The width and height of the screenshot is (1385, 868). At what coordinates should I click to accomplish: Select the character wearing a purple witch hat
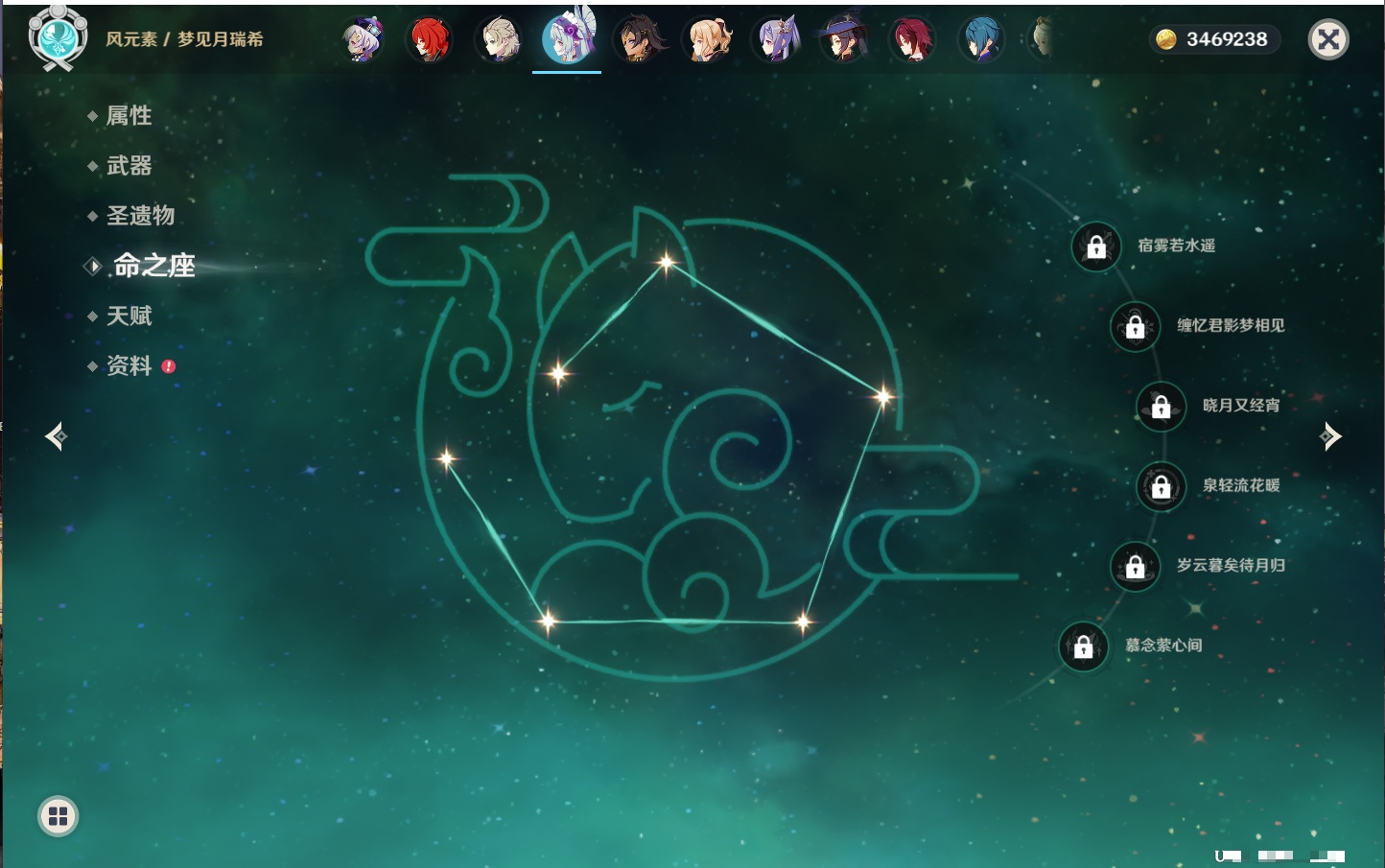click(x=844, y=39)
